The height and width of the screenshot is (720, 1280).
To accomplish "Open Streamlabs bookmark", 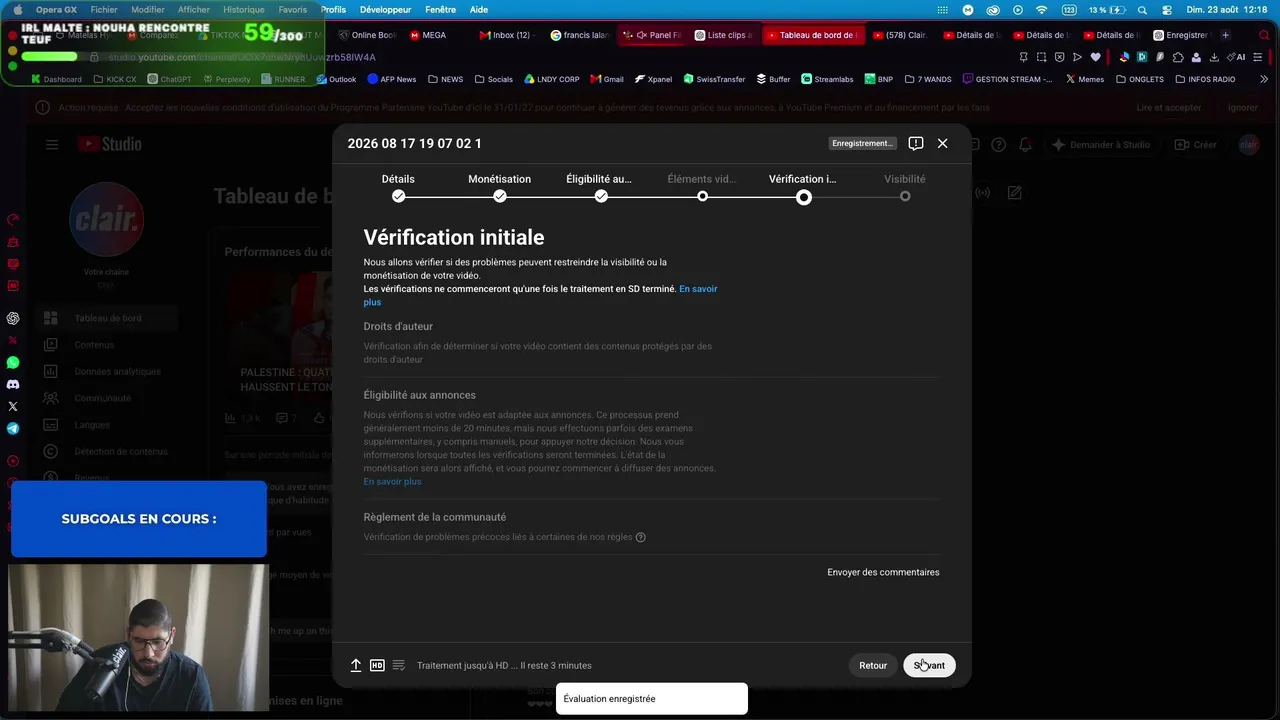I will tap(827, 79).
